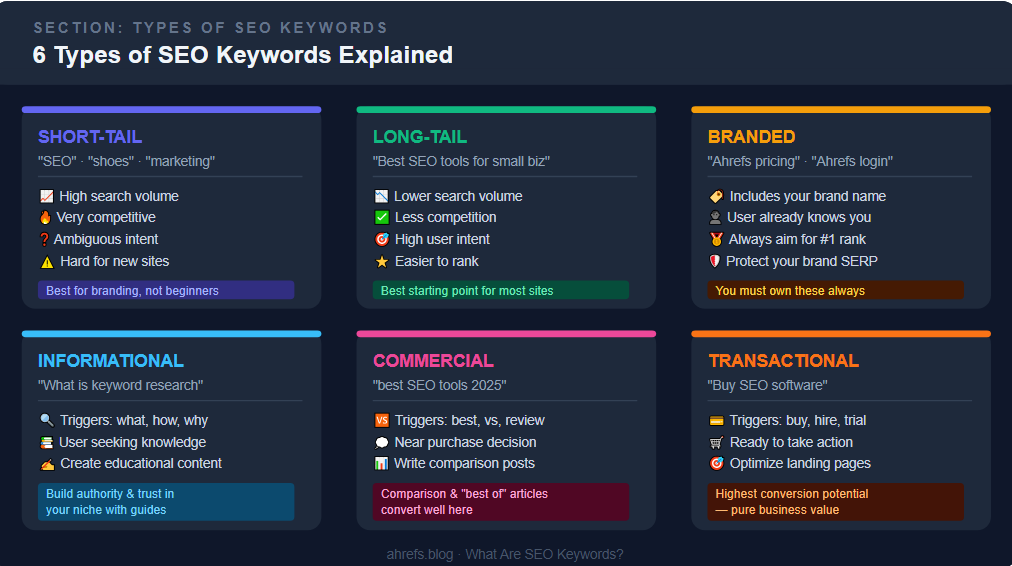Click the medal icon beside Always aim for #1 rank

[x=716, y=239]
